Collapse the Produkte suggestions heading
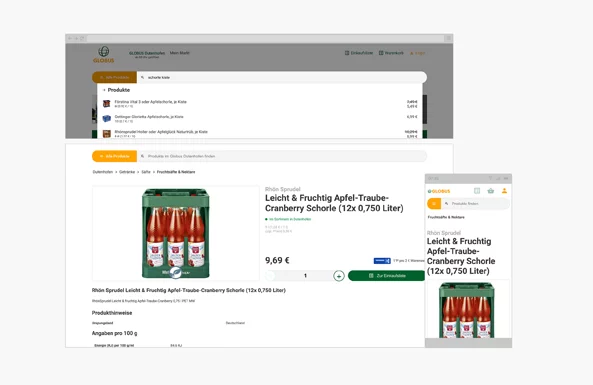593x385 pixels. point(116,90)
